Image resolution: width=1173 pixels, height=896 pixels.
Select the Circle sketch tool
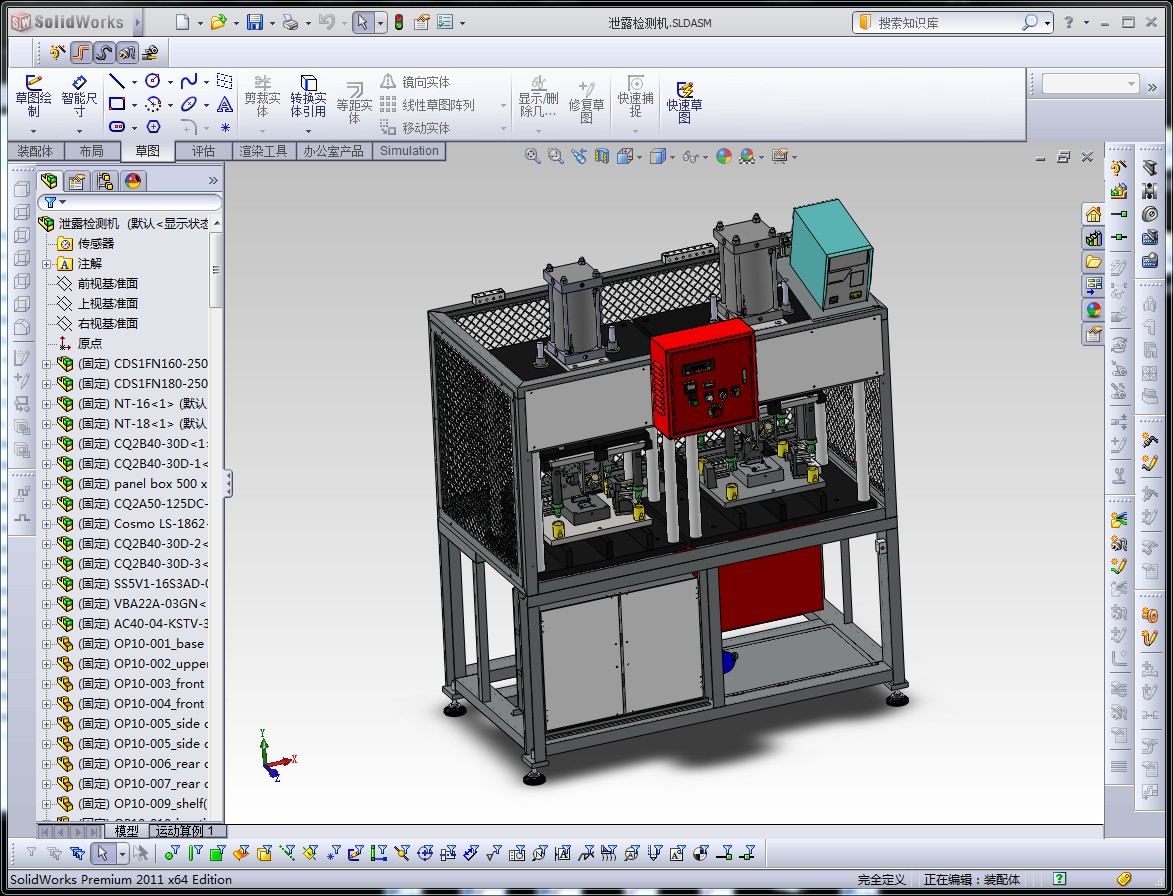(x=153, y=81)
